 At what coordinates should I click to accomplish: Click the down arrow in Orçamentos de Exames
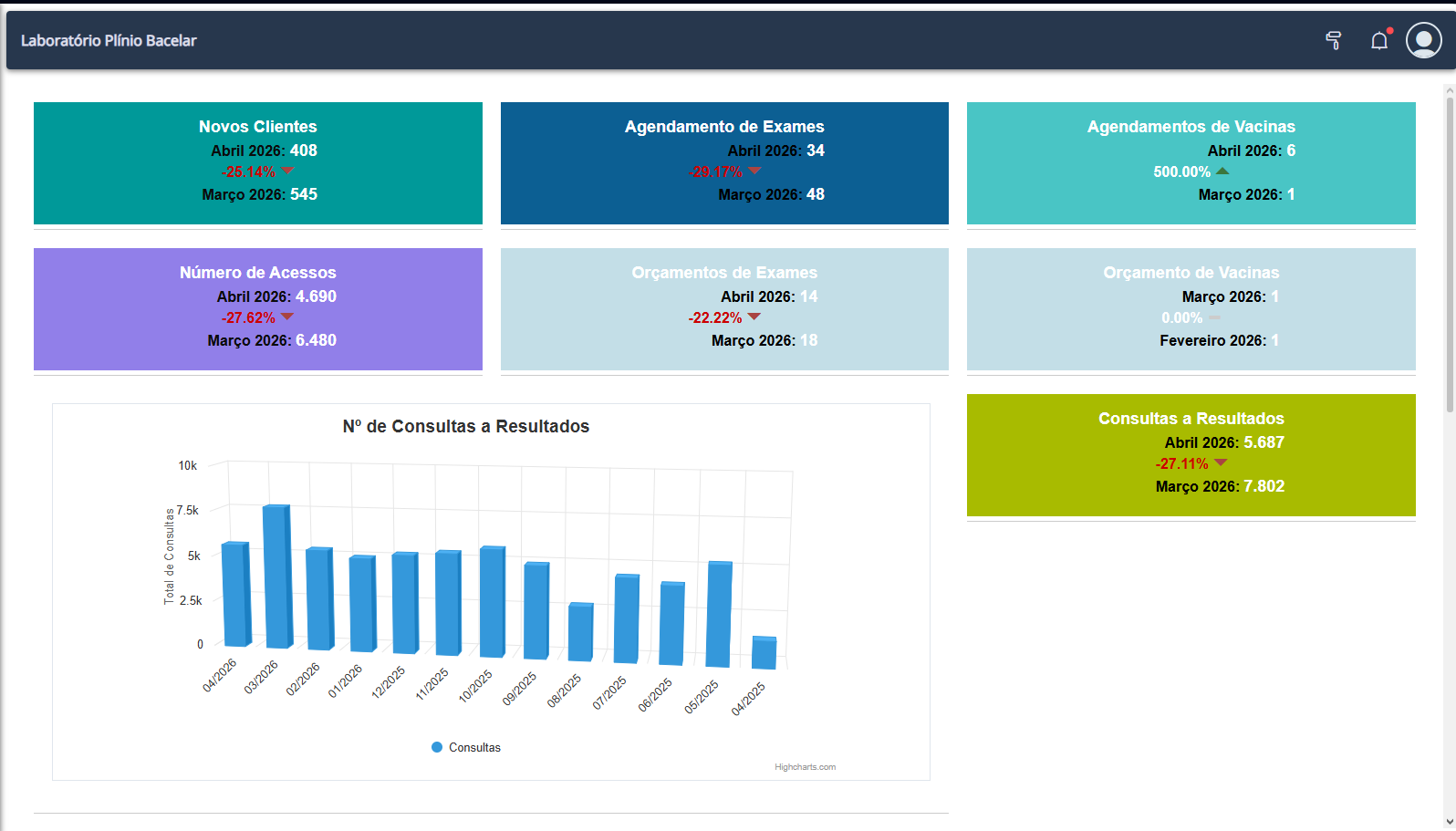754,317
